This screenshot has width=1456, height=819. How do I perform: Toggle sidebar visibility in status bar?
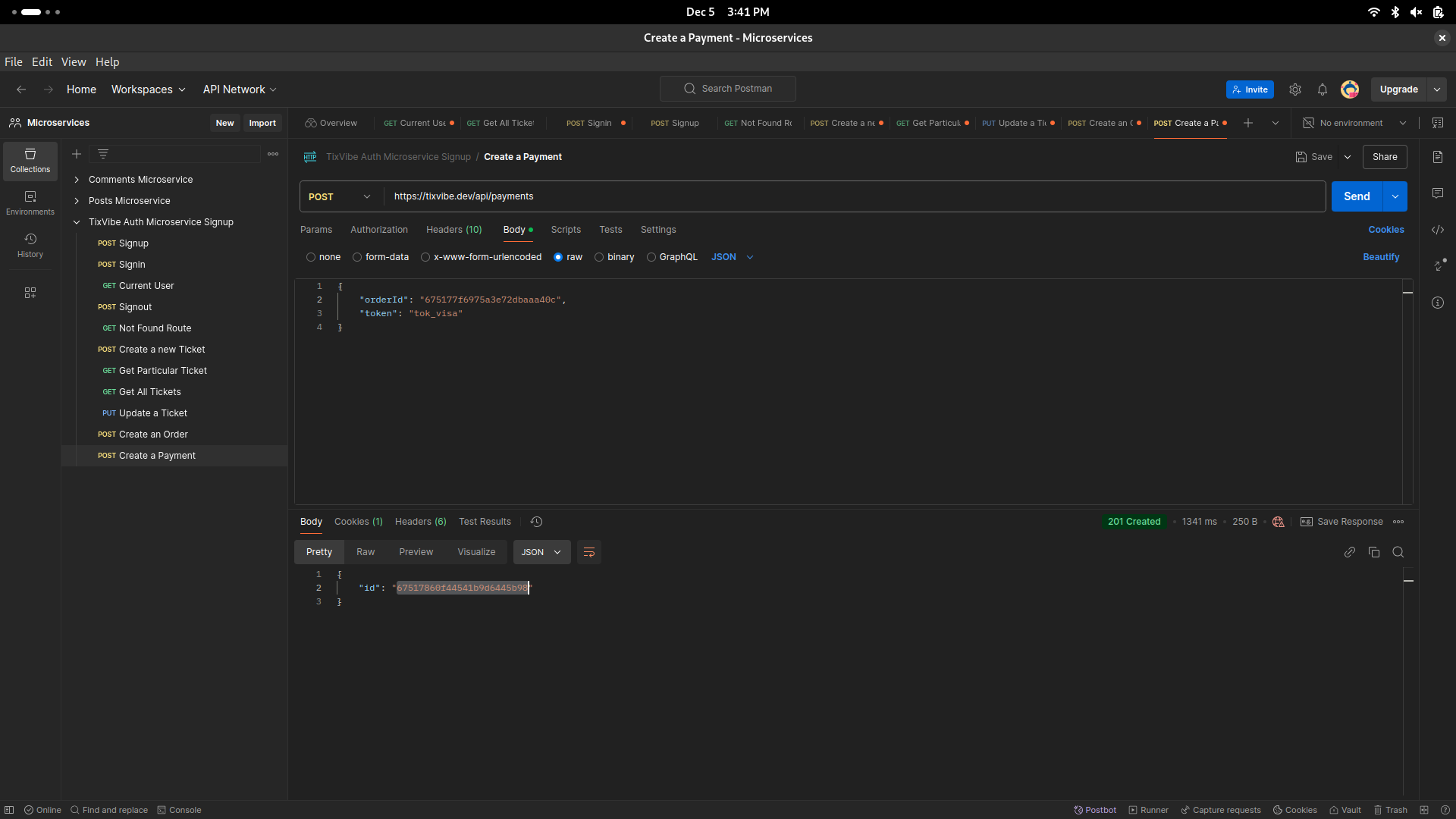[9, 810]
